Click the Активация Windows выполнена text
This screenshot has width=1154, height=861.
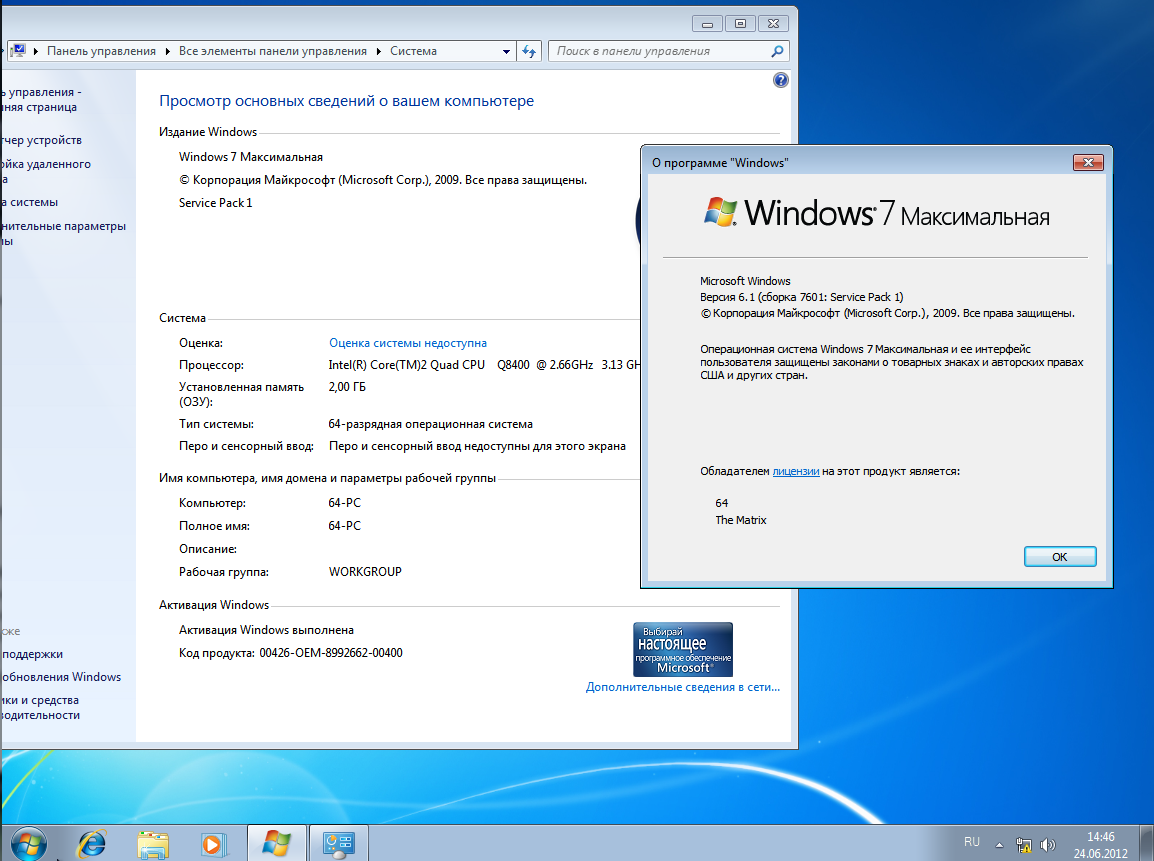tap(266, 630)
